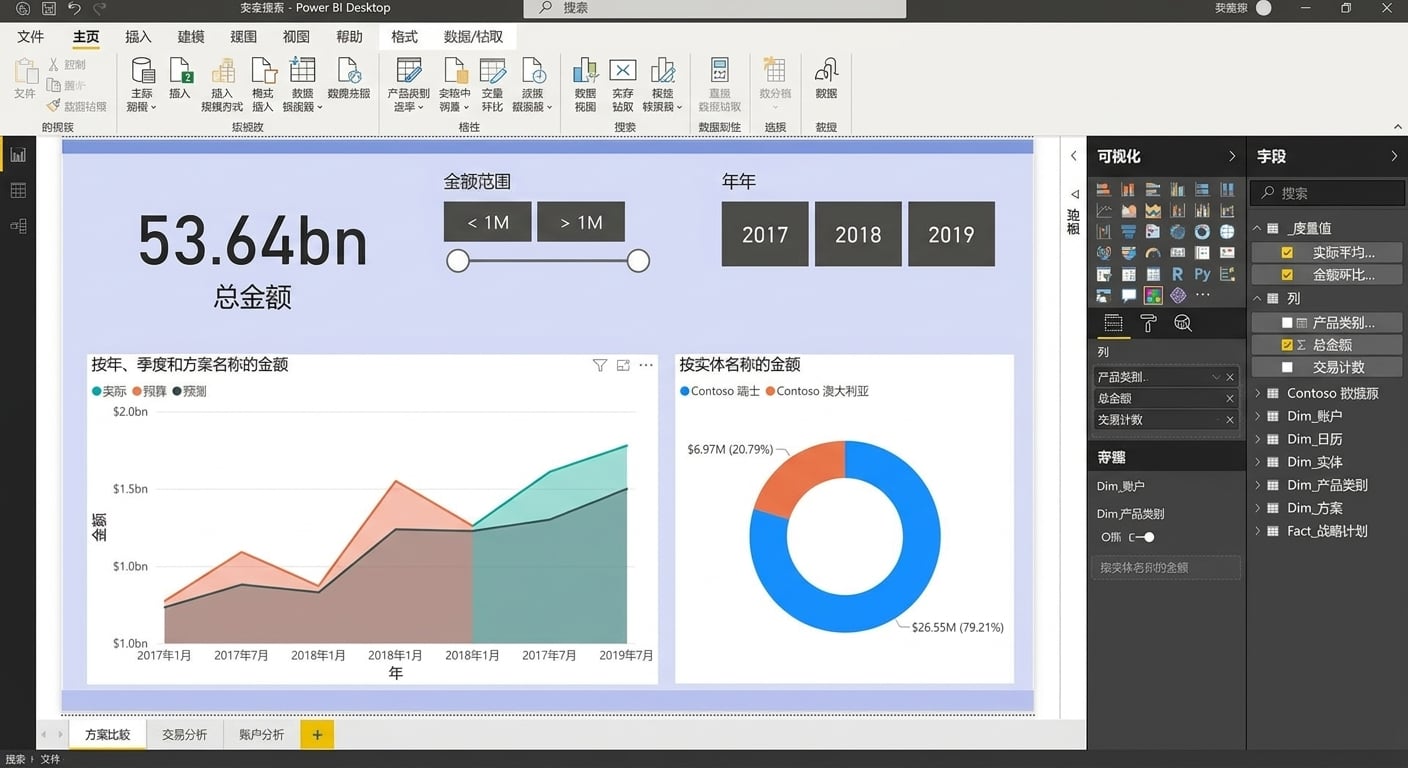This screenshot has width=1408, height=768.
Task: Check the 交易计数 field checkbox
Action: 1287,367
